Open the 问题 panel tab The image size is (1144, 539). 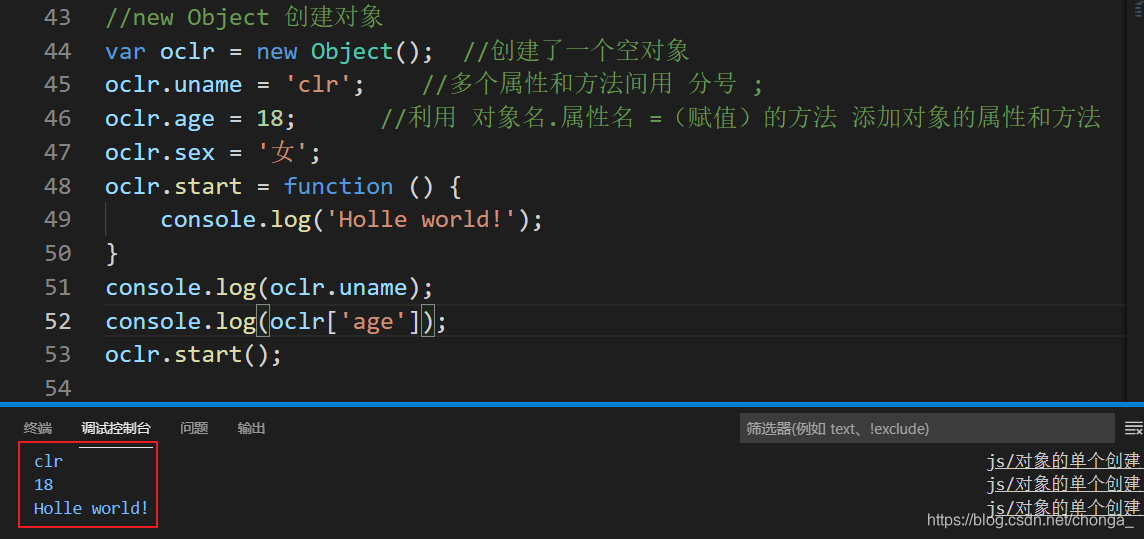[x=194, y=429]
